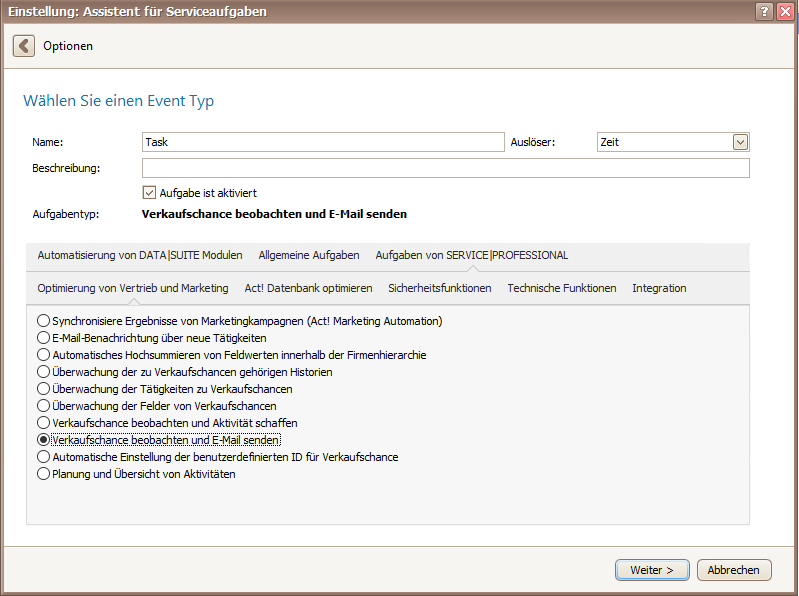Go back with the arrow icon beside Optionen
Viewport: 799px width, 596px height.
(24, 46)
